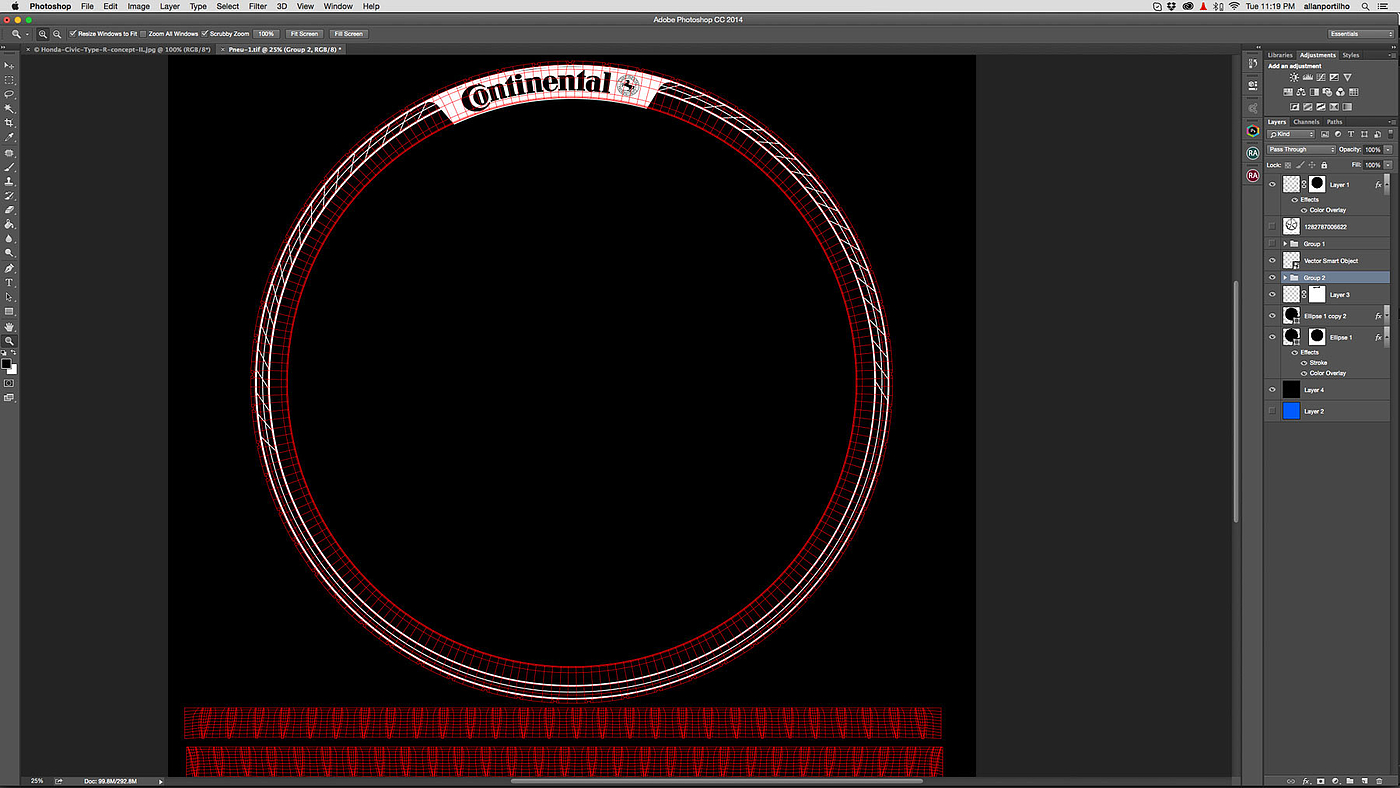Hide the Layer 4 visibility eye

(x=1272, y=390)
